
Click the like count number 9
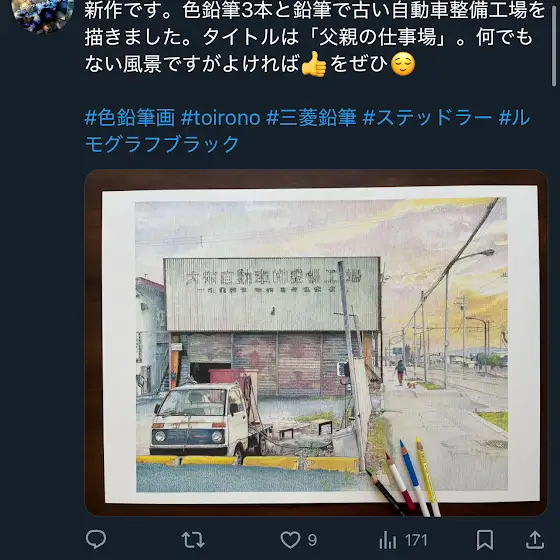(x=312, y=540)
